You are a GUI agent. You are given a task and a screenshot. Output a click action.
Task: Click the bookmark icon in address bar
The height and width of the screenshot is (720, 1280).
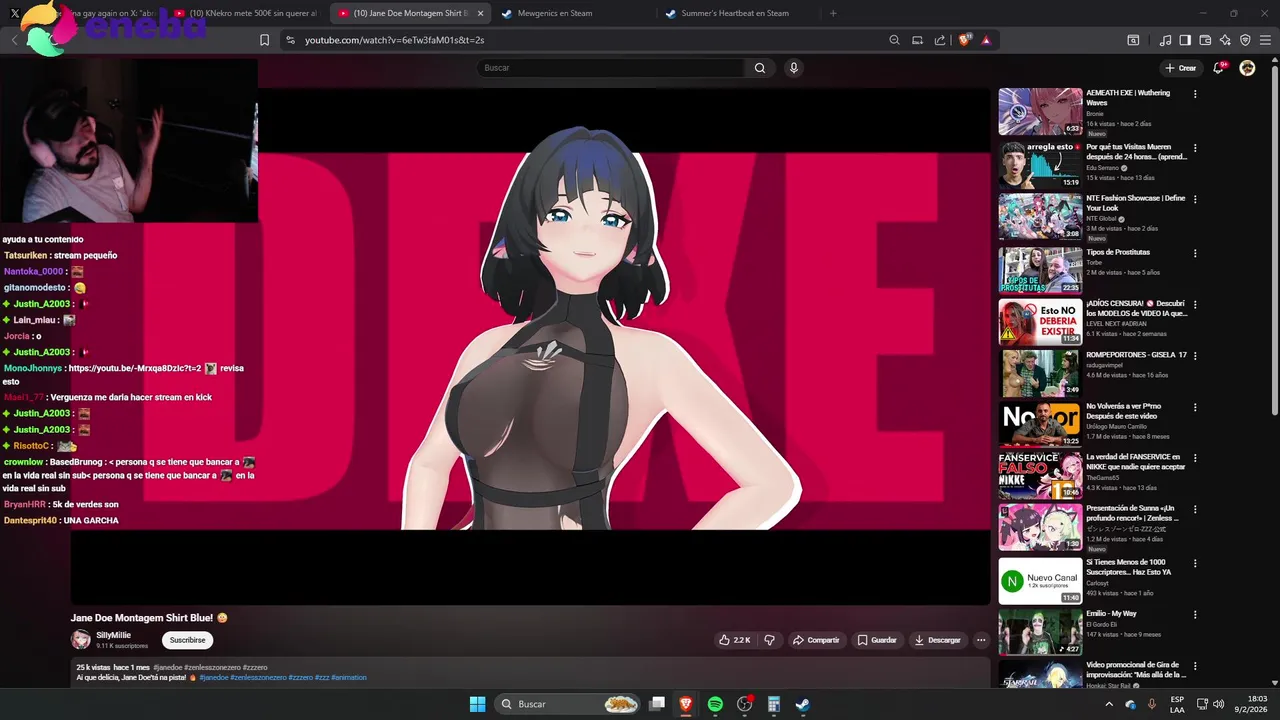264,40
